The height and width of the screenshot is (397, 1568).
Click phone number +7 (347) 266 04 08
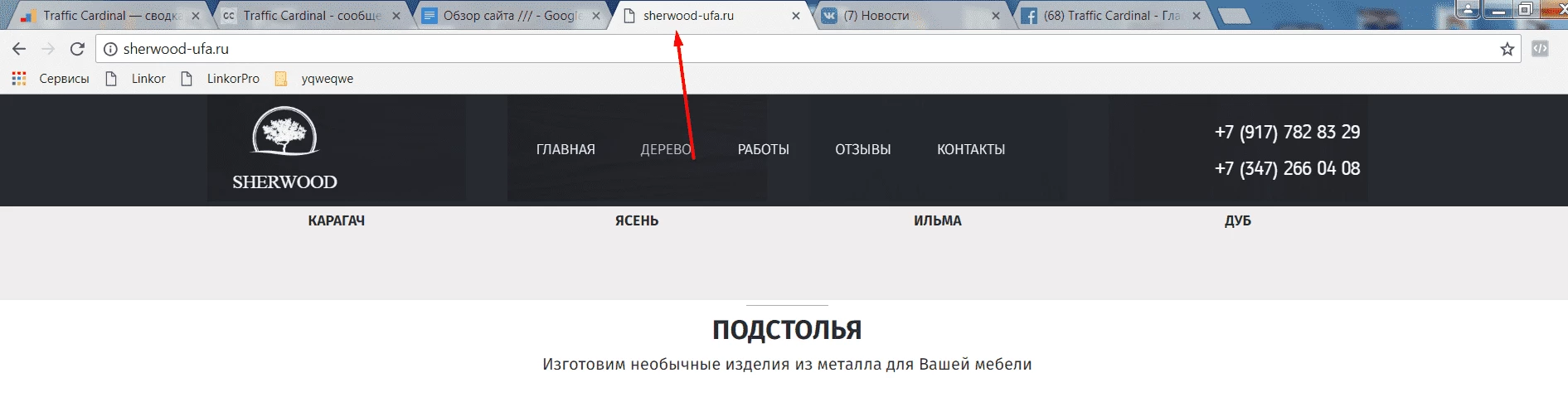[1287, 168]
